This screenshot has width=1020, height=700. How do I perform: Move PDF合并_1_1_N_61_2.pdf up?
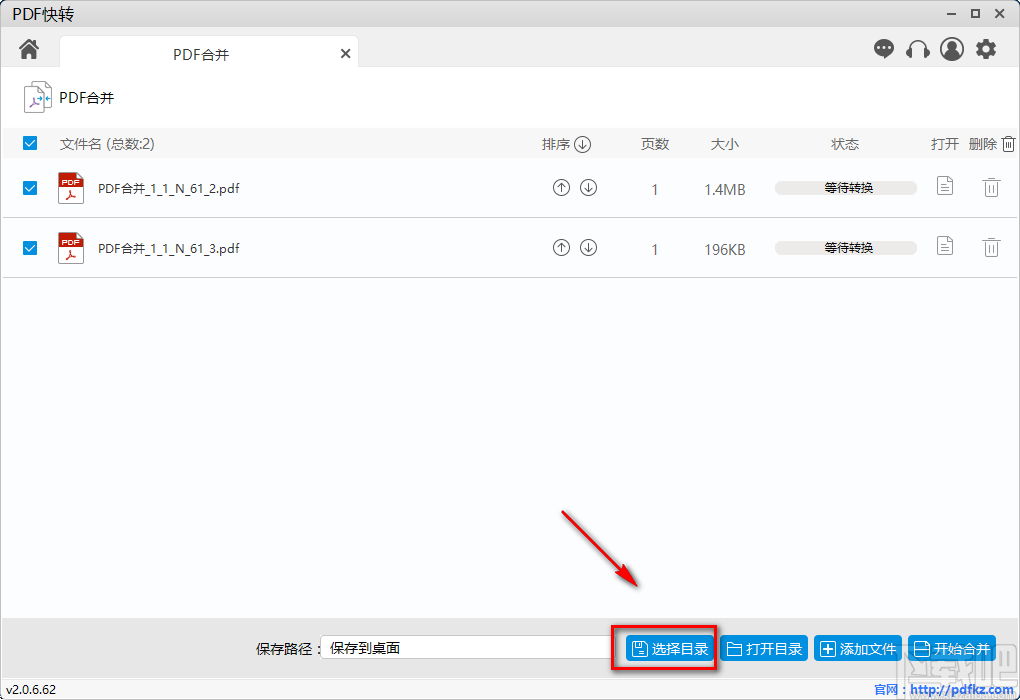tap(561, 187)
